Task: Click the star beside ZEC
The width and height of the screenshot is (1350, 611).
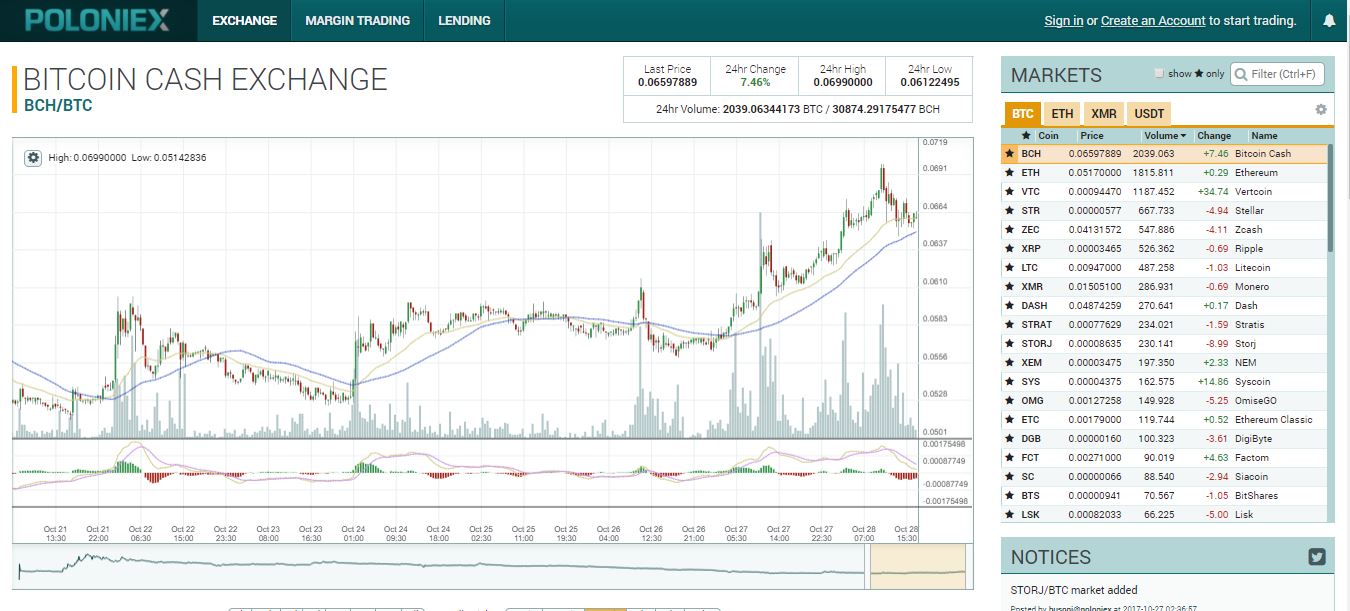Action: (1010, 230)
